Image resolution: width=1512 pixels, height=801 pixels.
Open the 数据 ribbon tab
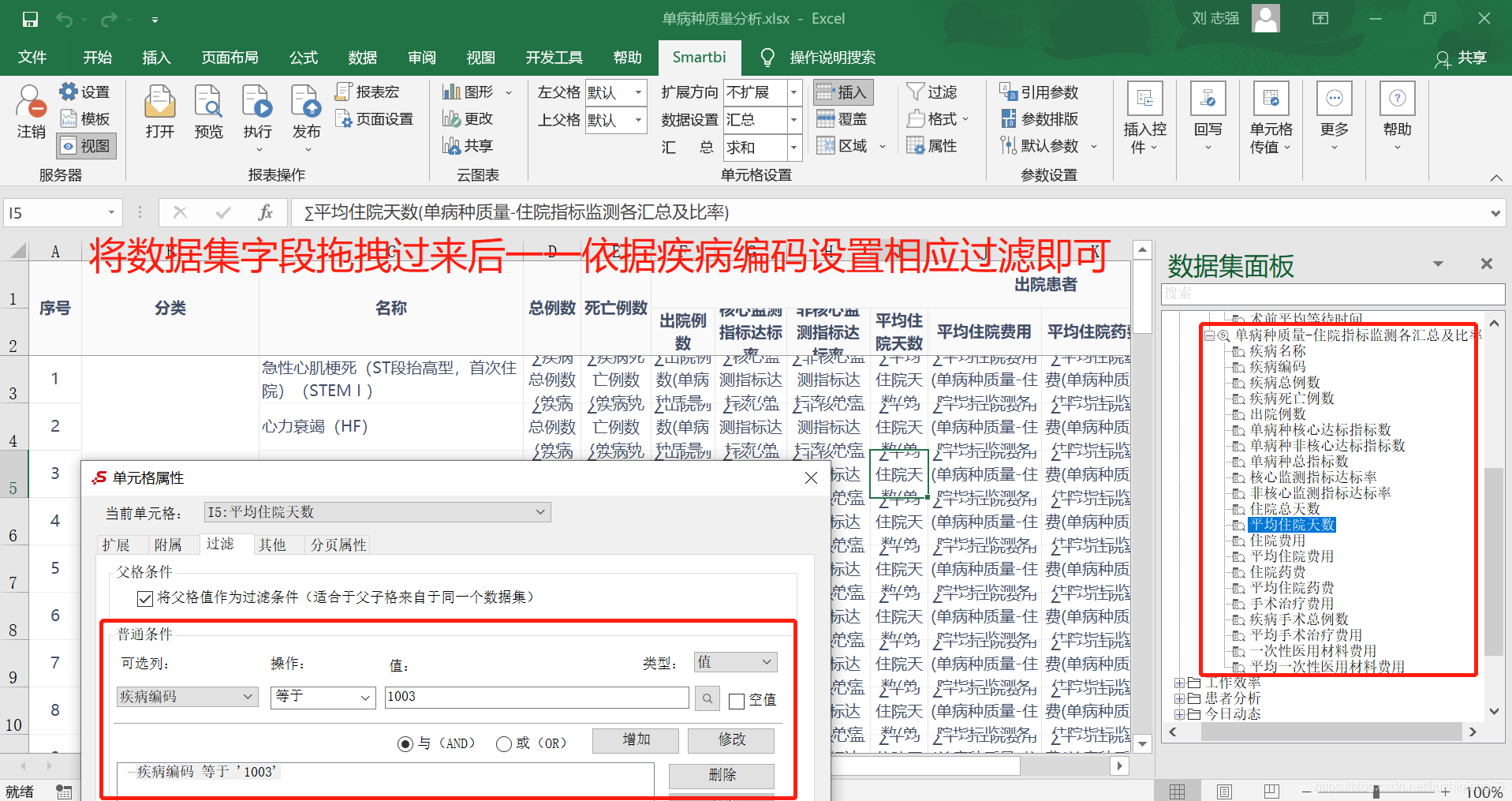pos(363,58)
